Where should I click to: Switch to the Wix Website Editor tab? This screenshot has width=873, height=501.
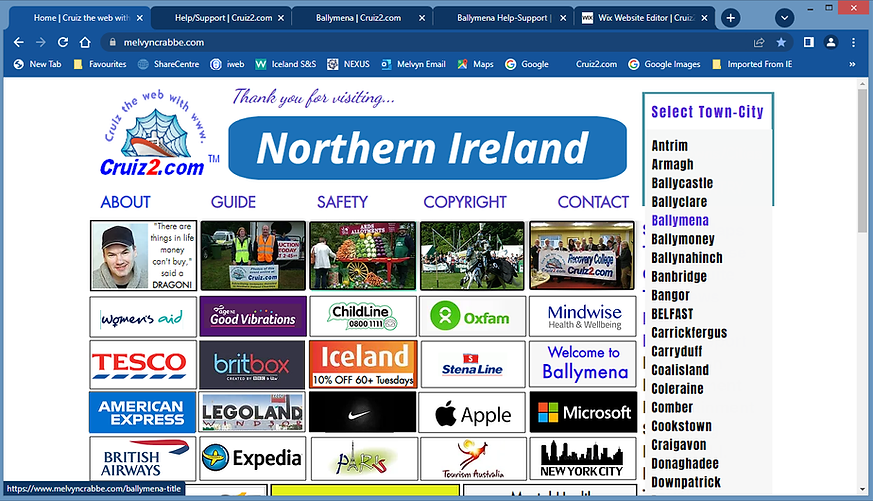pyautogui.click(x=645, y=18)
